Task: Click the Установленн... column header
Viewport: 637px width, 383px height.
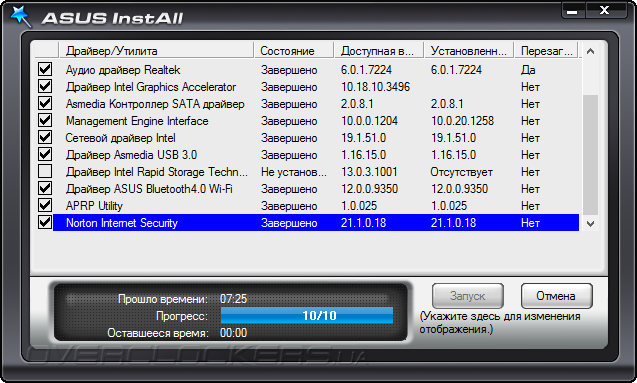Action: 469,51
